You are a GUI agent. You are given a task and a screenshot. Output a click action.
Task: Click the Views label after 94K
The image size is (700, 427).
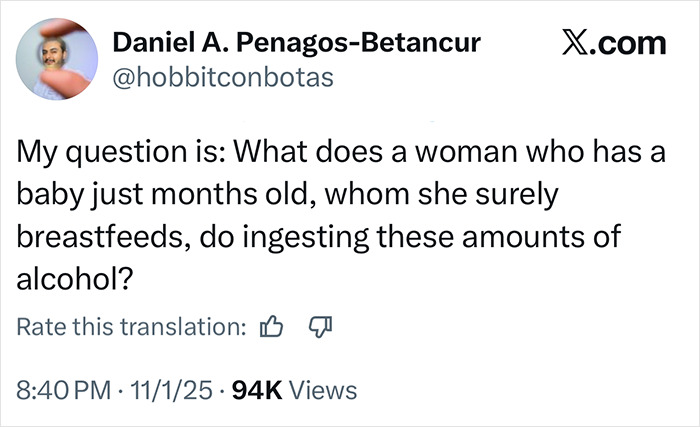pyautogui.click(x=325, y=387)
